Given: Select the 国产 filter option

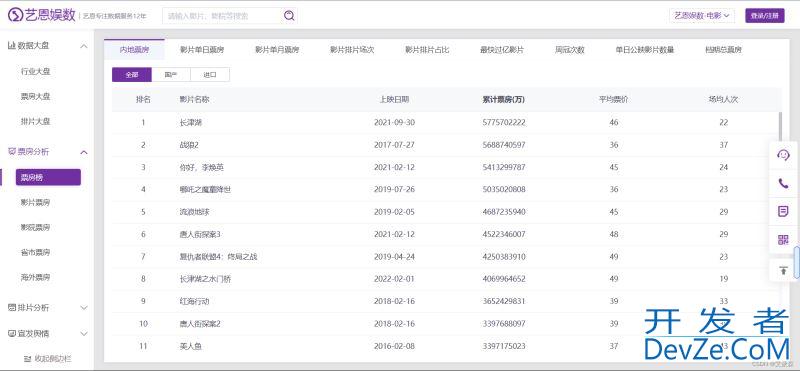Looking at the screenshot, I should (x=171, y=75).
